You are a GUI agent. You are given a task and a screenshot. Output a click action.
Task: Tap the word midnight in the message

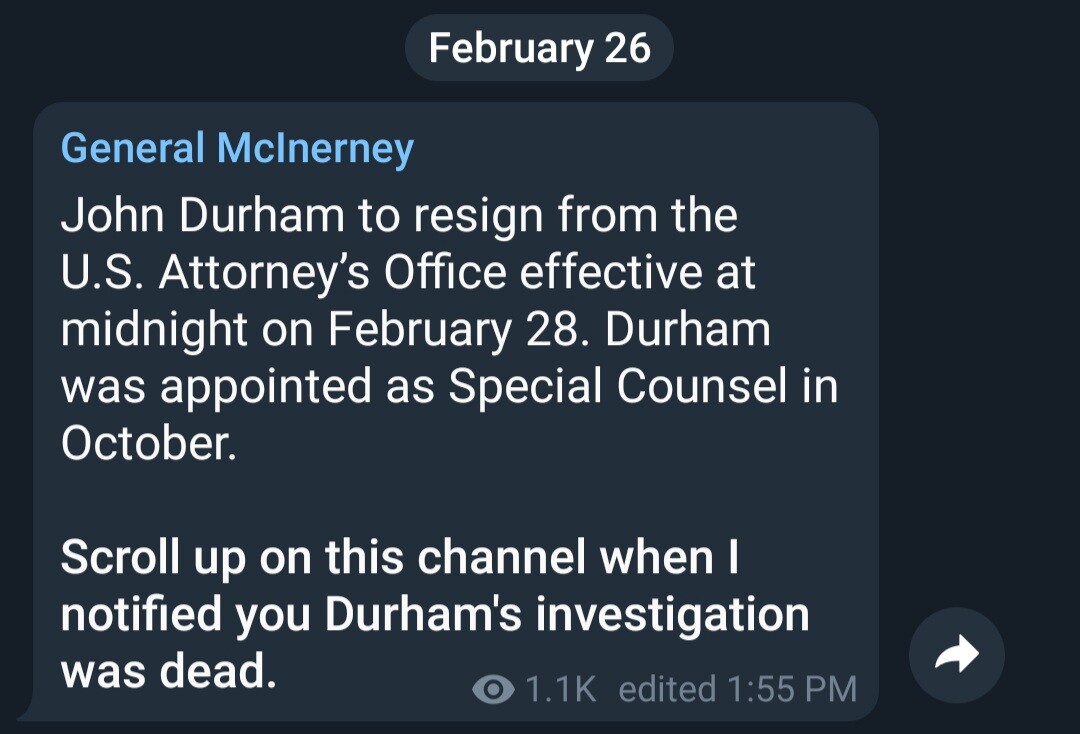[x=153, y=331]
